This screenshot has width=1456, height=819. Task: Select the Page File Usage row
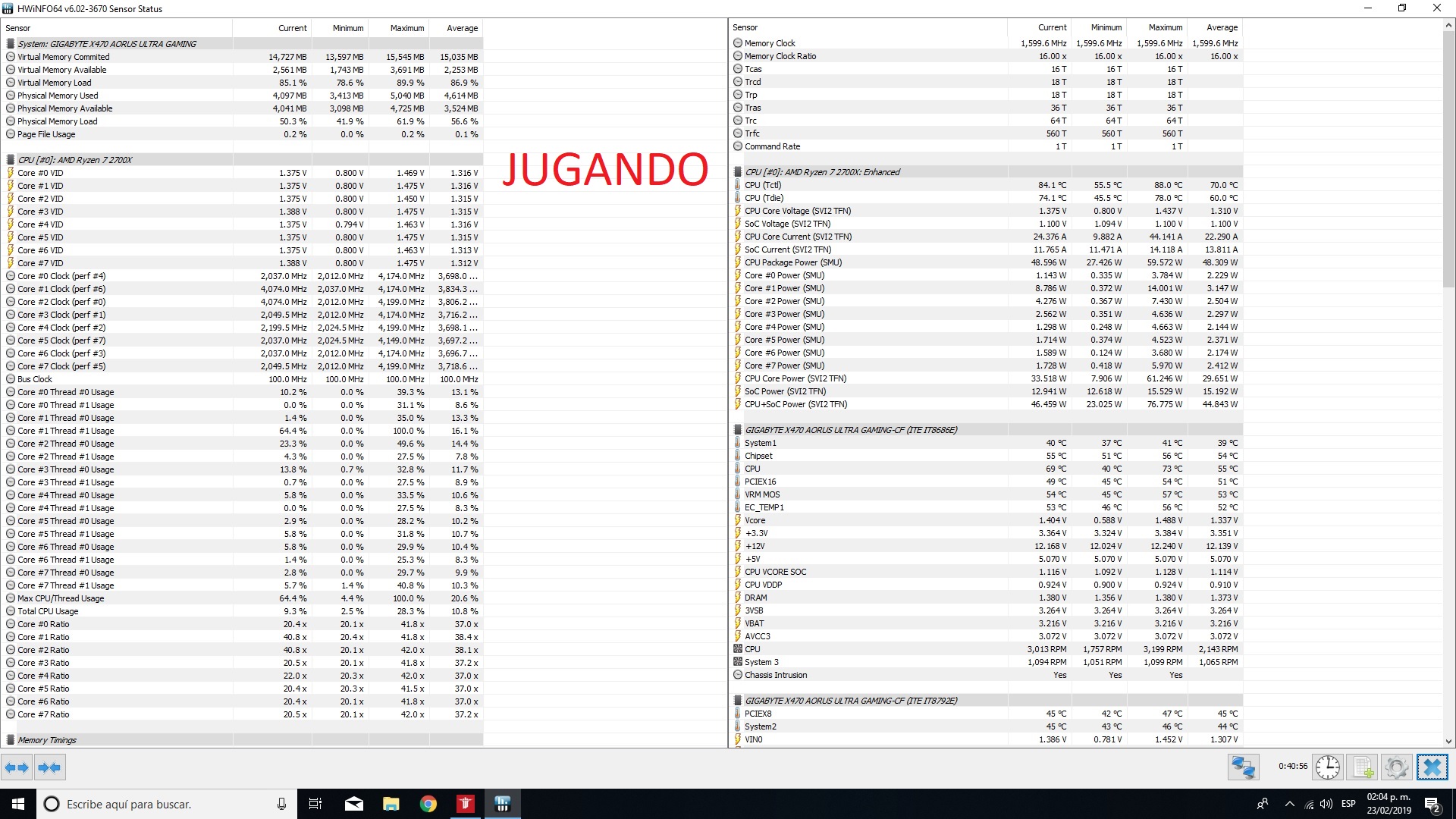click(243, 134)
